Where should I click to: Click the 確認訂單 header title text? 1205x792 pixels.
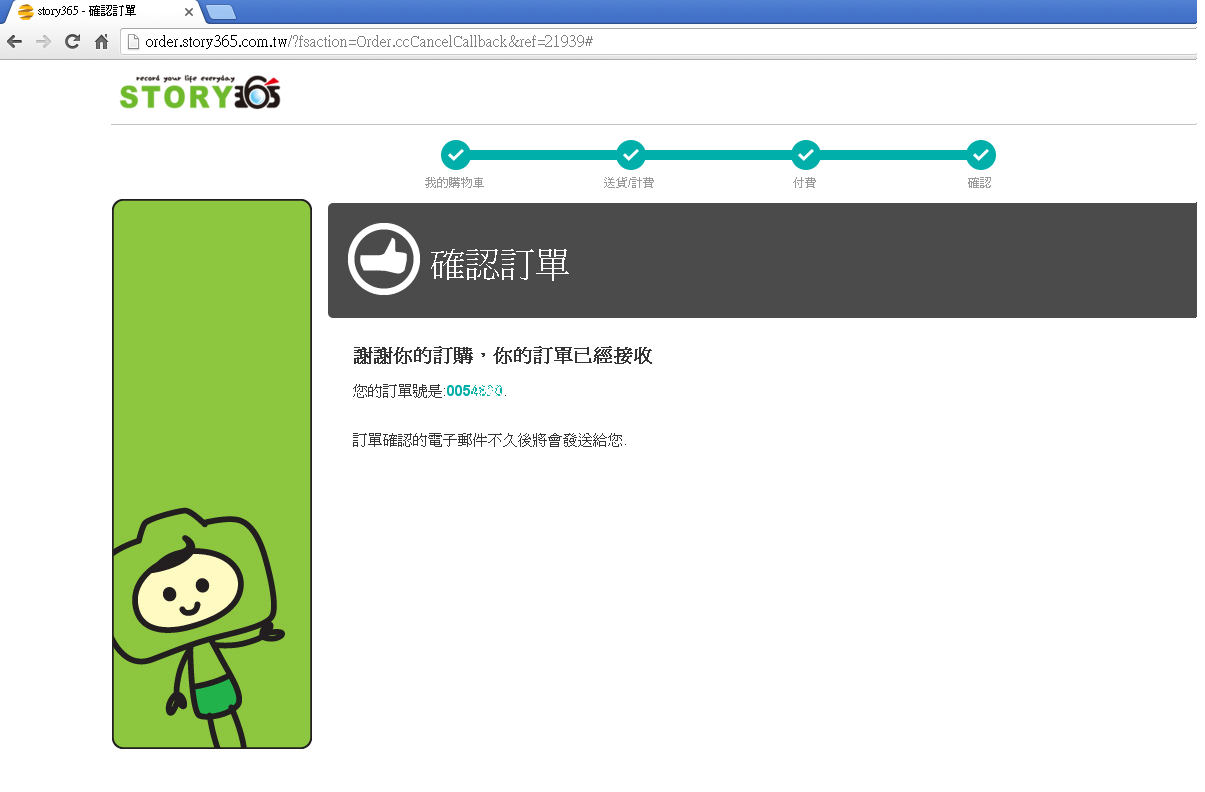coord(500,264)
